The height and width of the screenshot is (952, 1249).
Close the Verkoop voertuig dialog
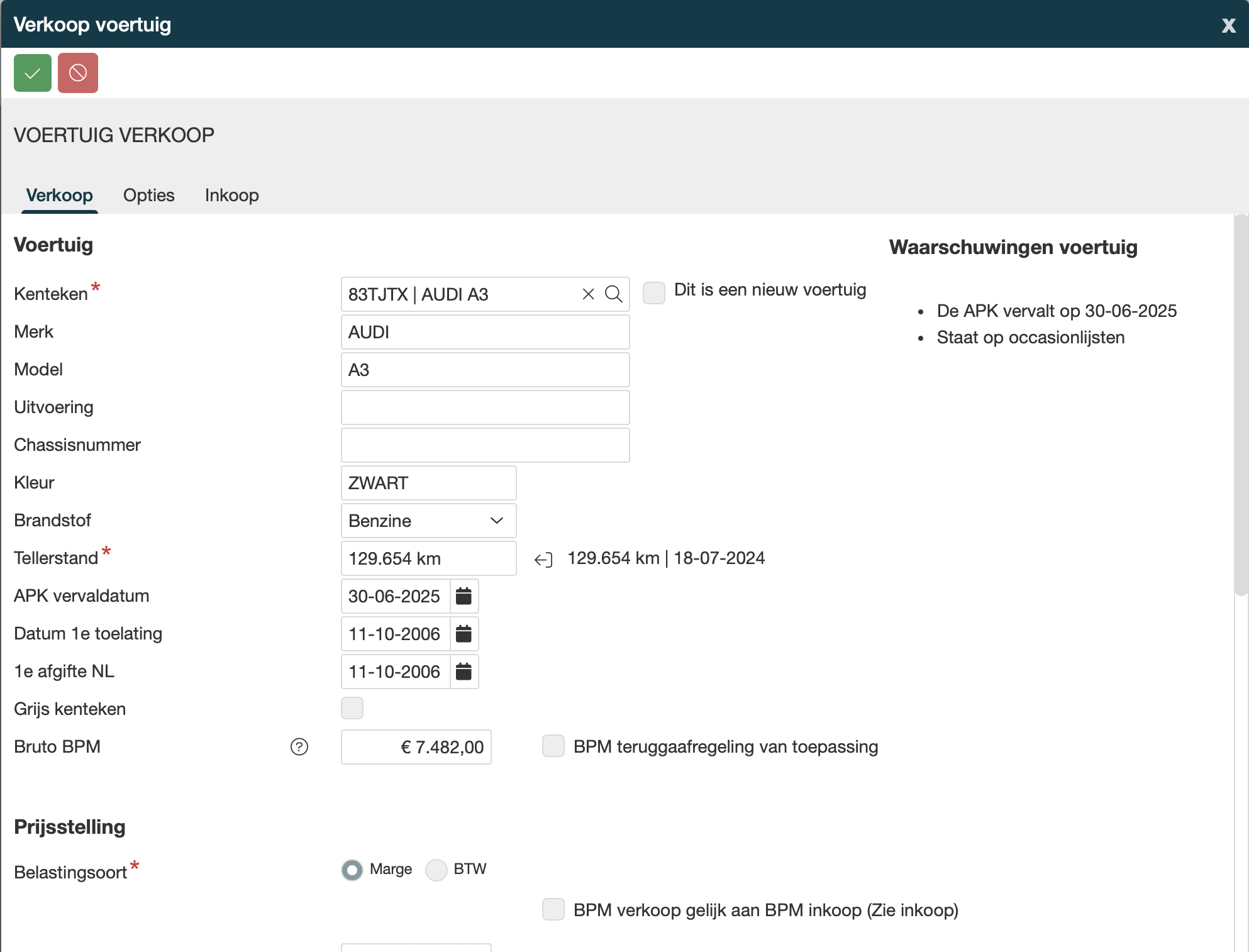tap(1228, 25)
